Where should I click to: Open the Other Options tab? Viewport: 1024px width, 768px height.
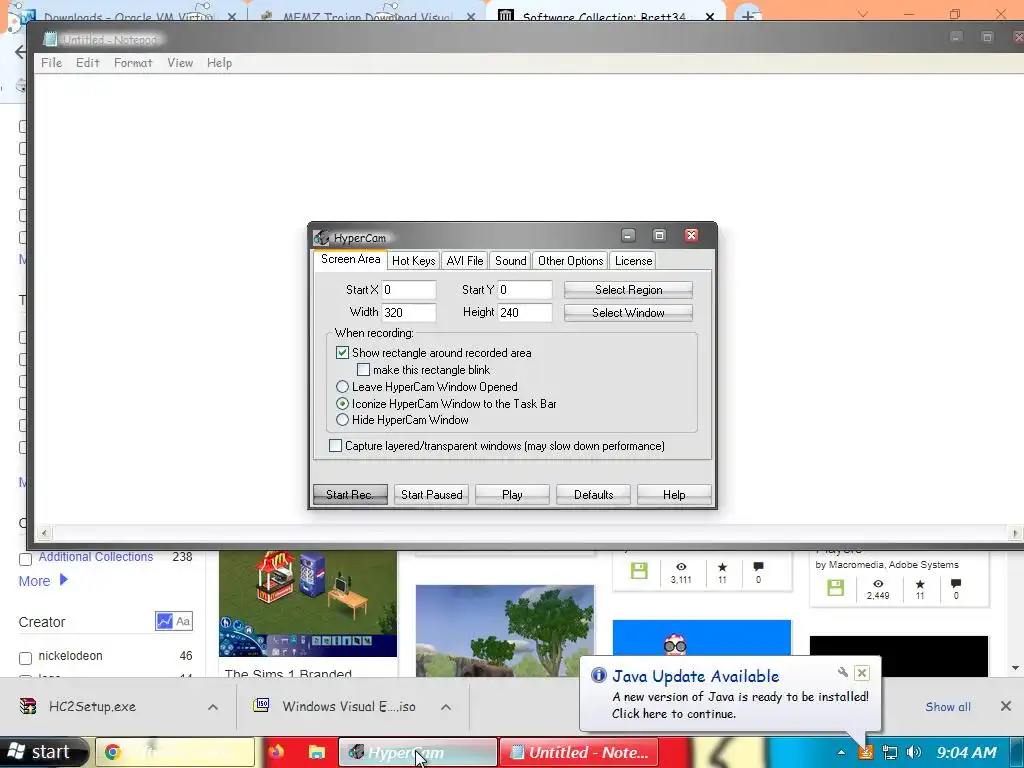click(x=571, y=261)
